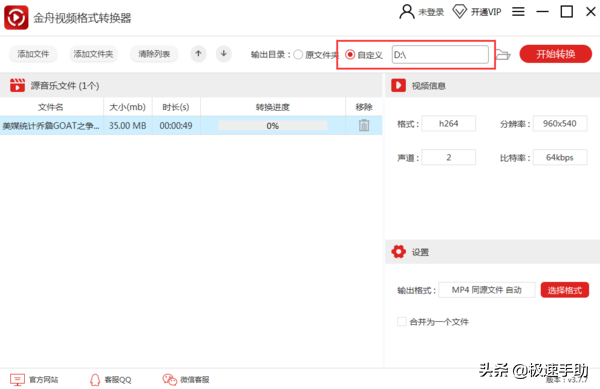Image resolution: width=600 pixels, height=389 pixels.
Task: Click the 开通VIP text link
Action: 486,12
